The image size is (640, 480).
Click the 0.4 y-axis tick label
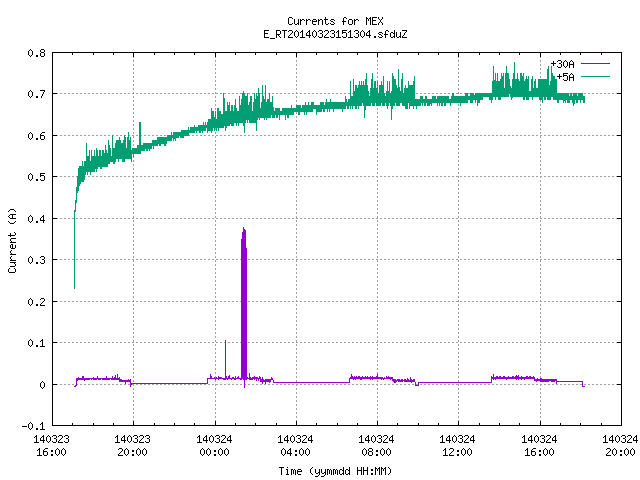[36, 219]
